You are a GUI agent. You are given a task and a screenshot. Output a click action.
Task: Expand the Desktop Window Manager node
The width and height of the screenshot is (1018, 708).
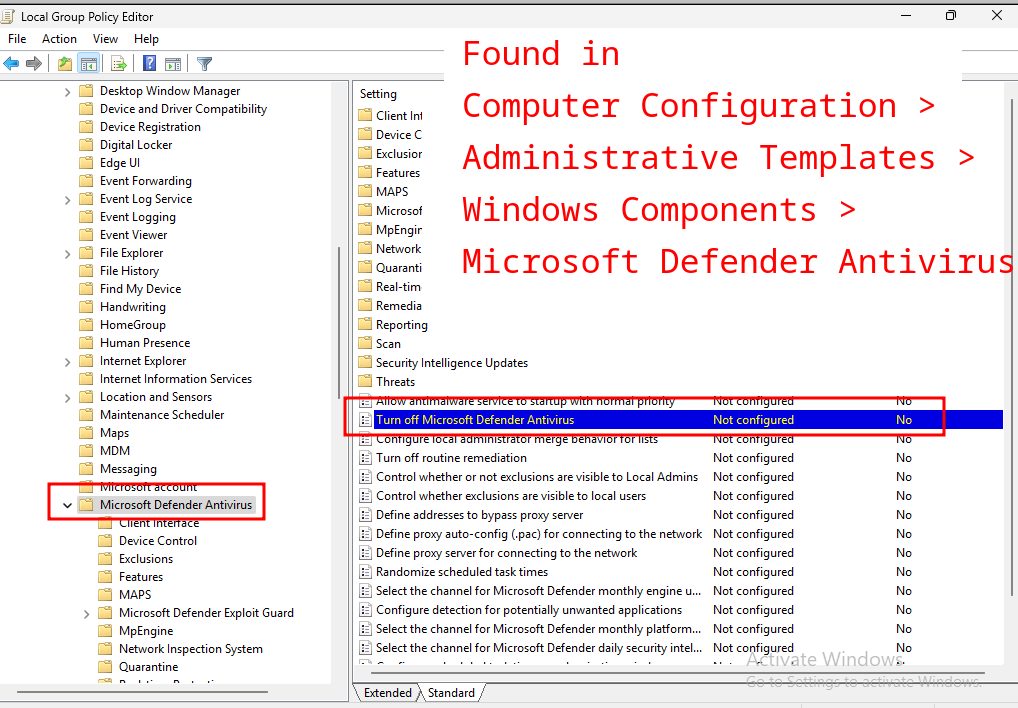68,92
